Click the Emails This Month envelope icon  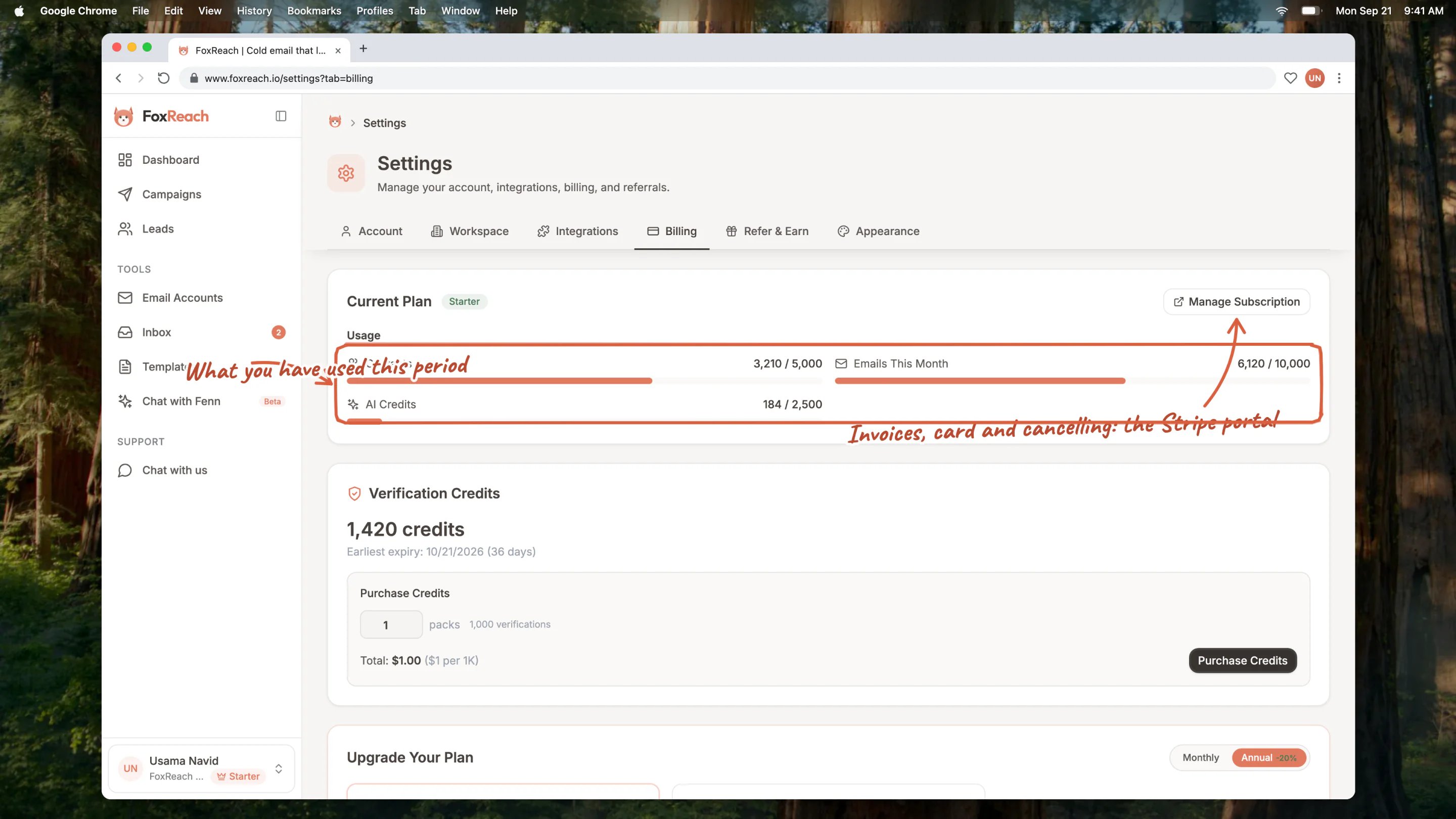[x=841, y=364]
